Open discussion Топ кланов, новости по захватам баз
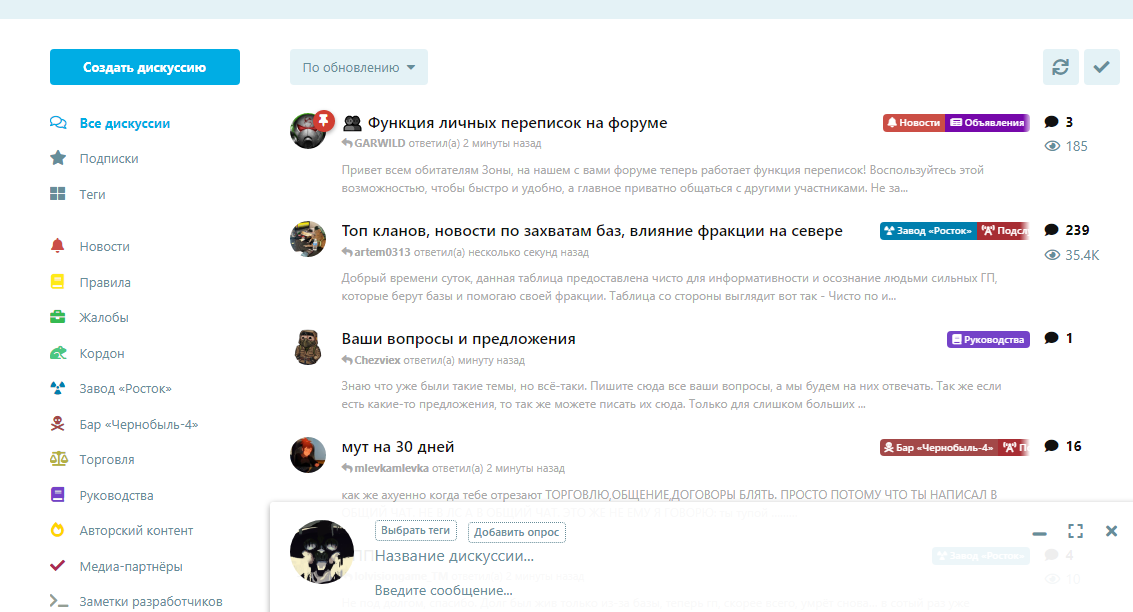 pos(592,230)
